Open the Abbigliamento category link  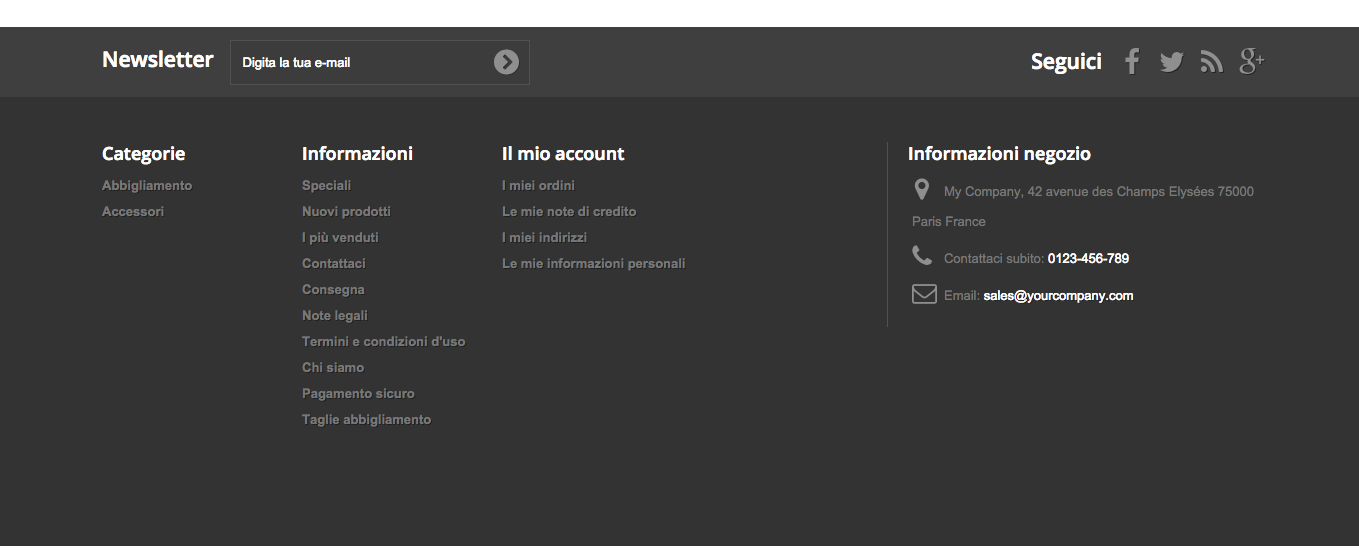147,186
